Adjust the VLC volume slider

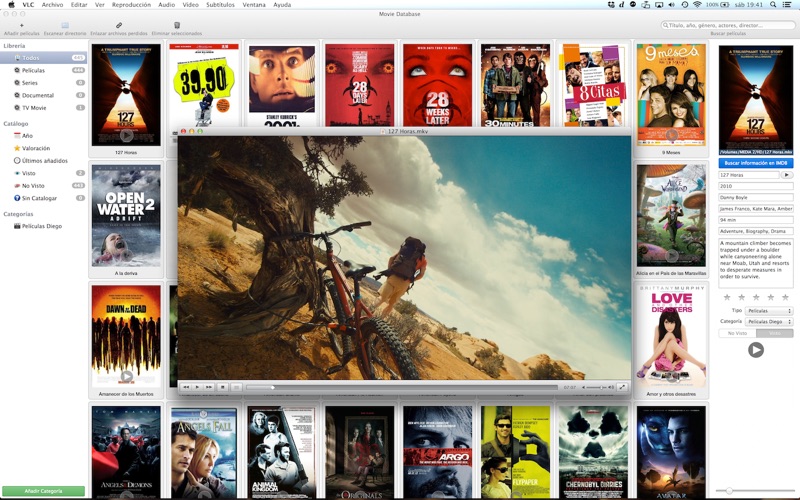point(597,387)
